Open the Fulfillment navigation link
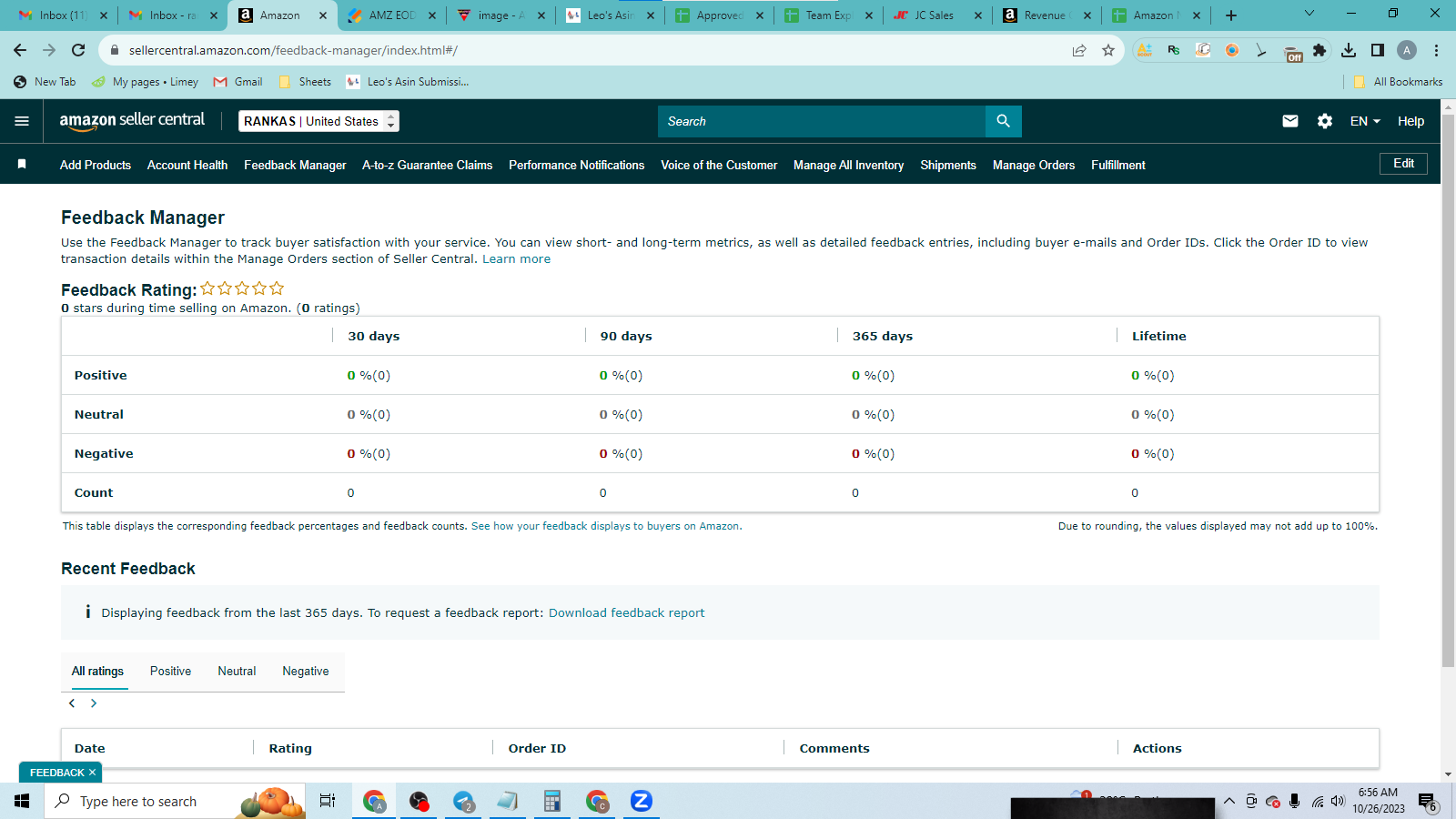 click(1118, 165)
